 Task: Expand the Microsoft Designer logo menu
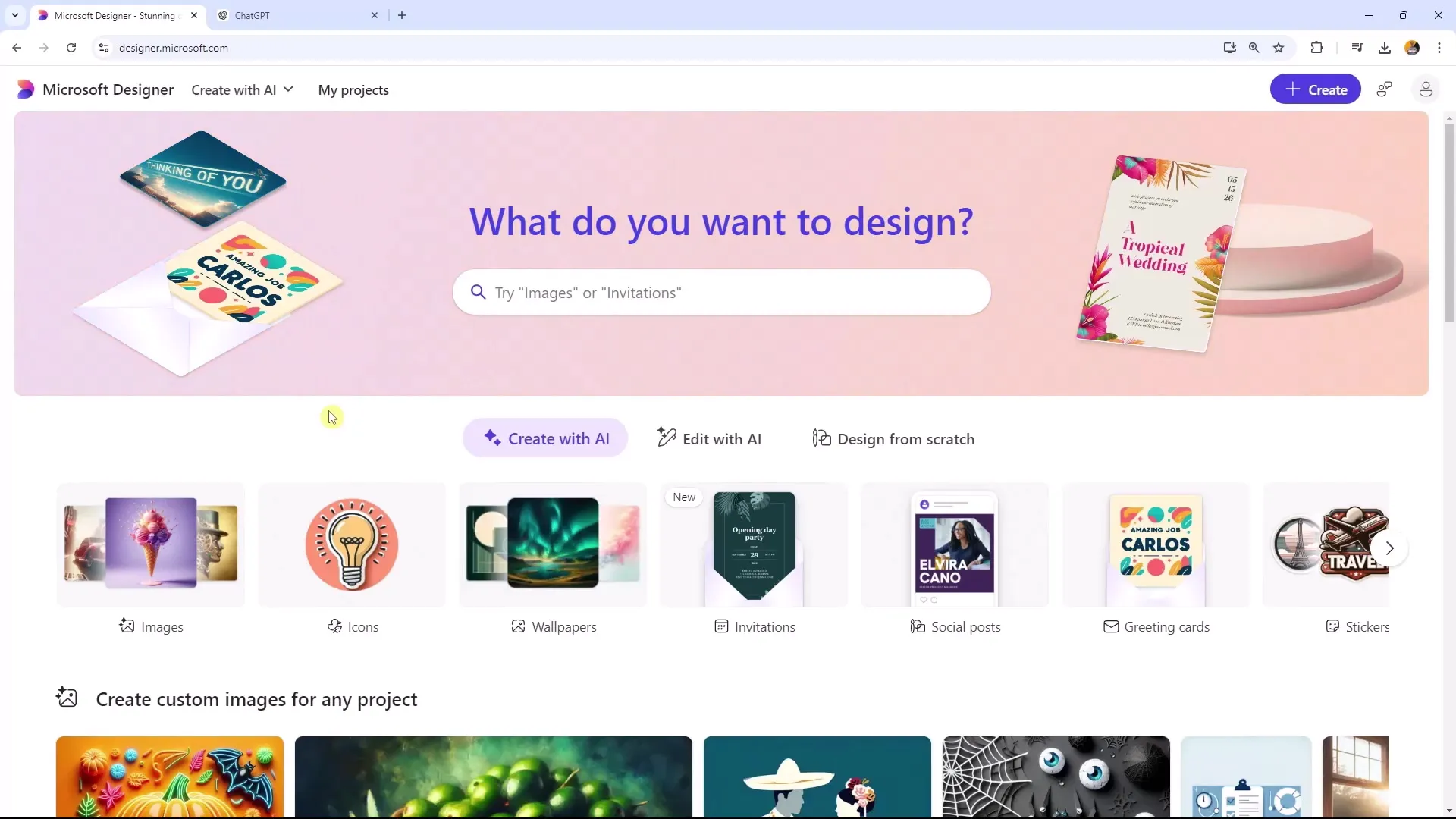[25, 89]
